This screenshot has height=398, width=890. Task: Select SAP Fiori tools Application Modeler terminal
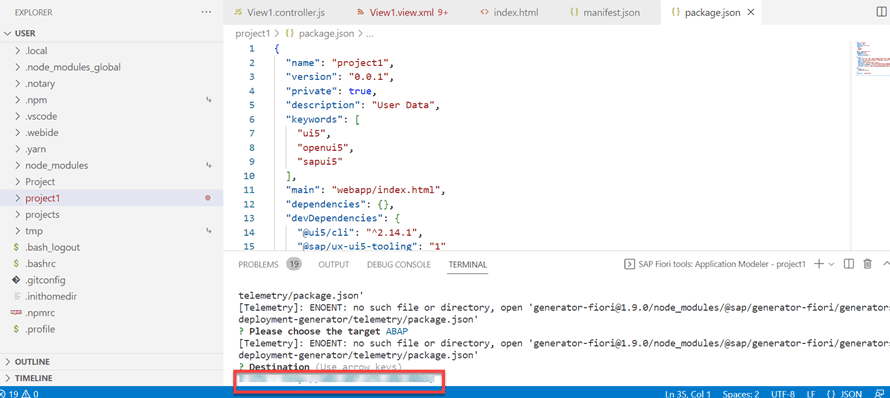click(x=715, y=264)
